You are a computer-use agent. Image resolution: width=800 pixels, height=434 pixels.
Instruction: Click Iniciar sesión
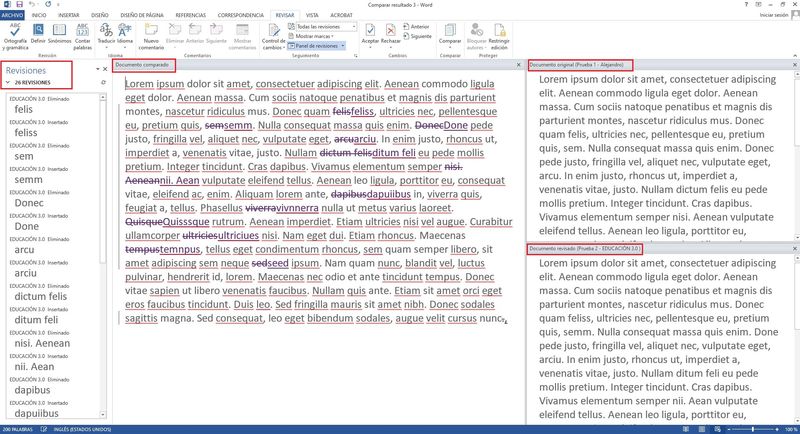pyautogui.click(x=773, y=15)
